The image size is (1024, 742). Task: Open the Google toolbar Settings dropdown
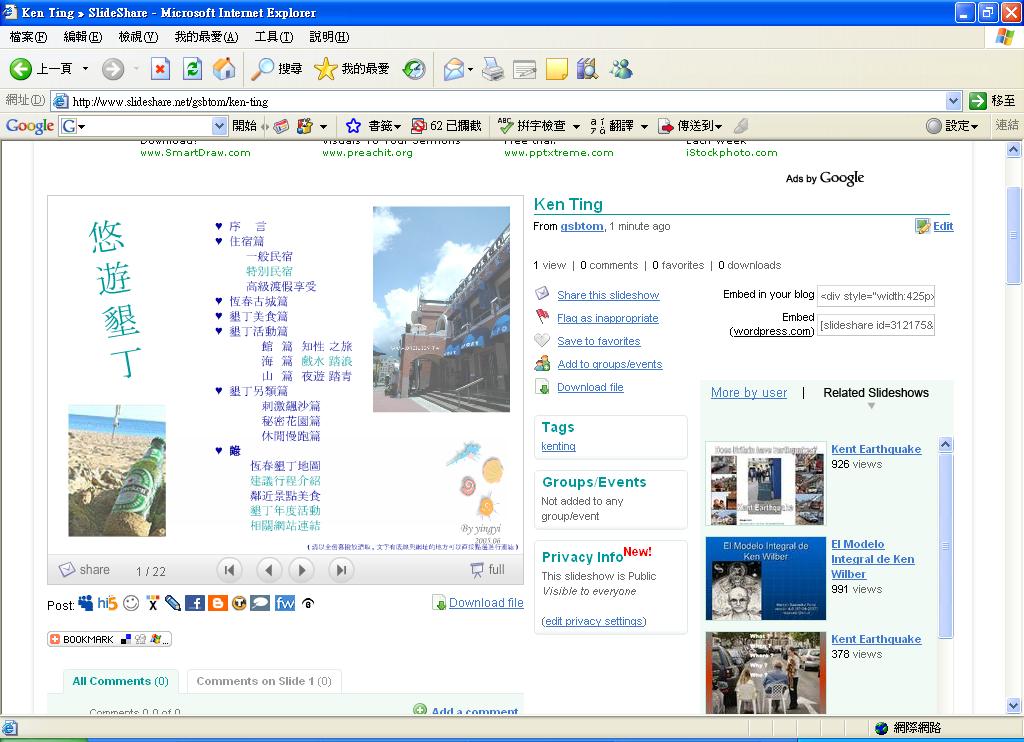pyautogui.click(x=974, y=126)
